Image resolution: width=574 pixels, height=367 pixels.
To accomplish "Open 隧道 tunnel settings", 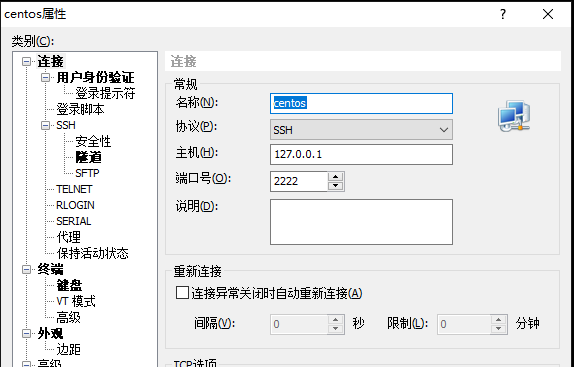I will (88, 157).
